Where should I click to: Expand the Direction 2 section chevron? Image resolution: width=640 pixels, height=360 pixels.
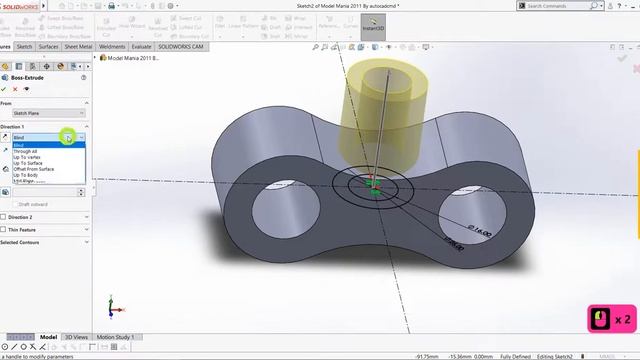coord(87,217)
